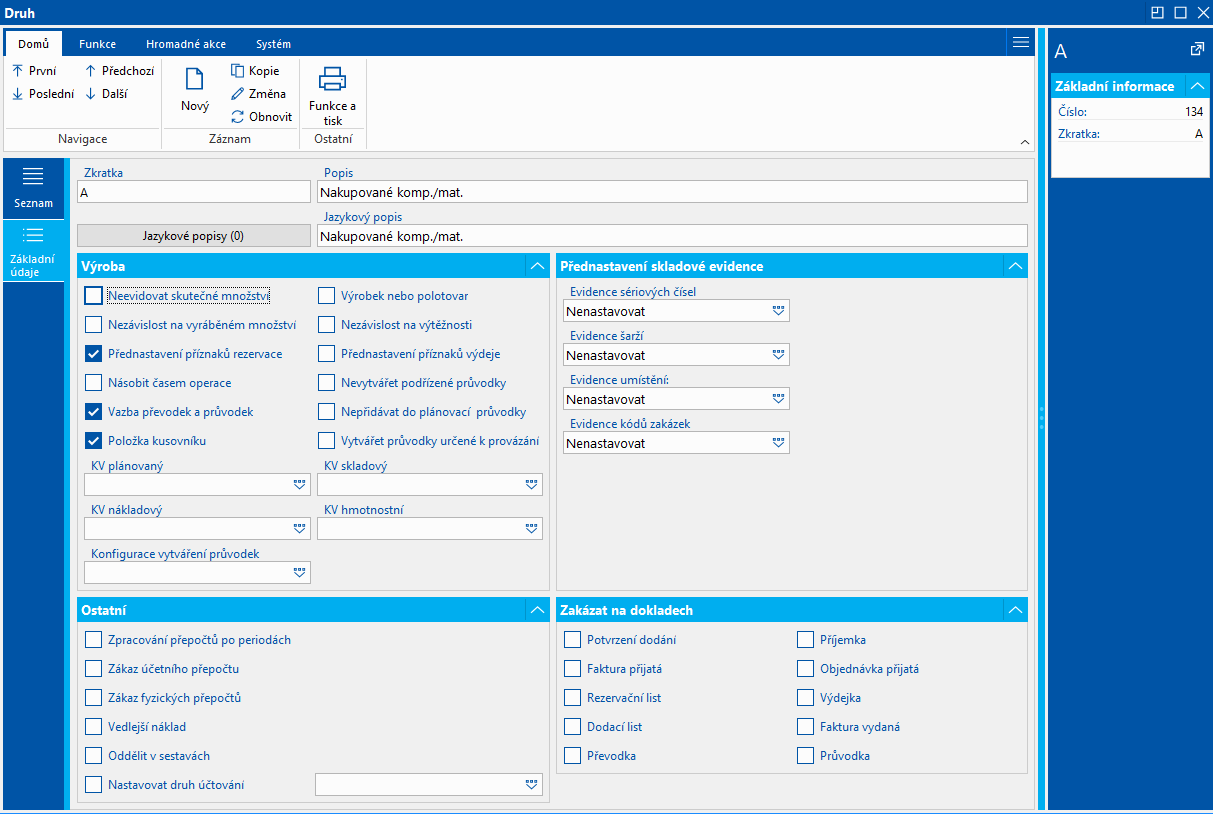Refresh record with Obnovit
Viewport: 1213px width, 814px height.
click(x=261, y=117)
